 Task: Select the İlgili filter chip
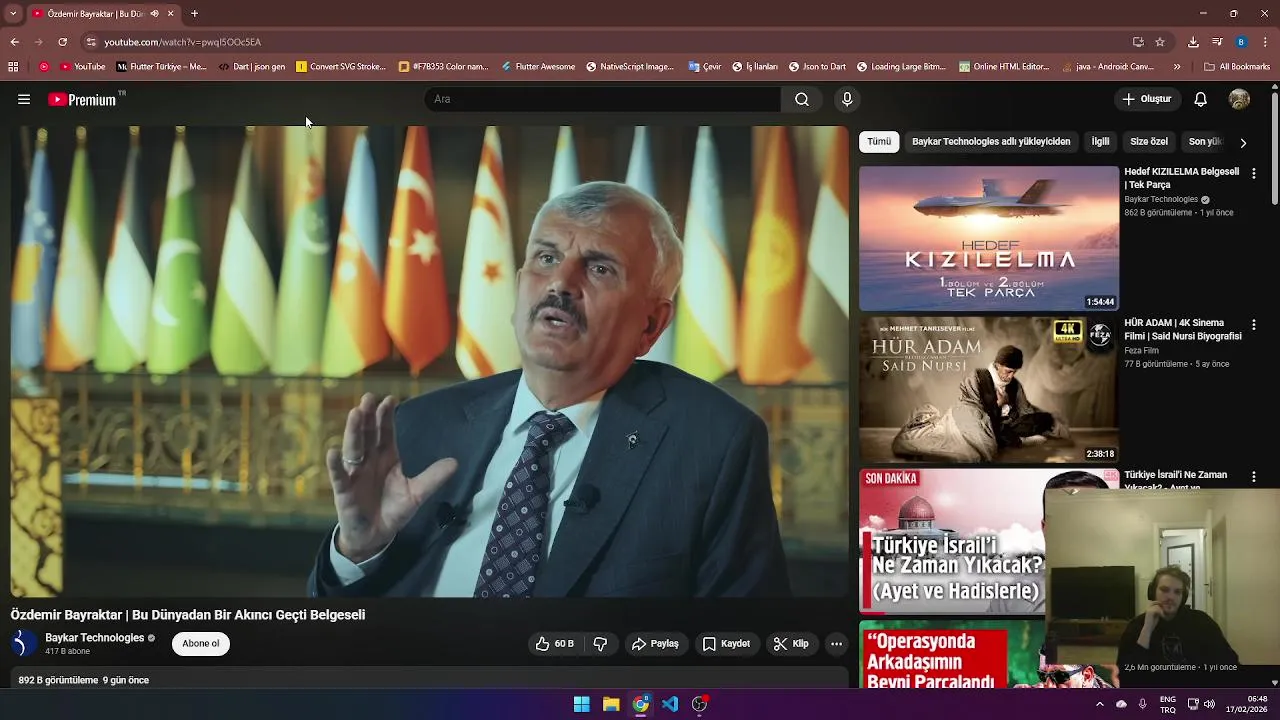point(1100,142)
